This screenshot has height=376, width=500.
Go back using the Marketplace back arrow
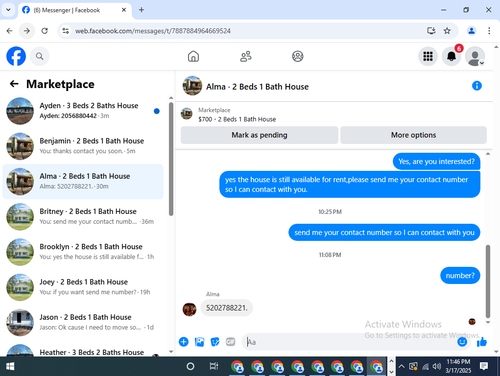point(14,84)
